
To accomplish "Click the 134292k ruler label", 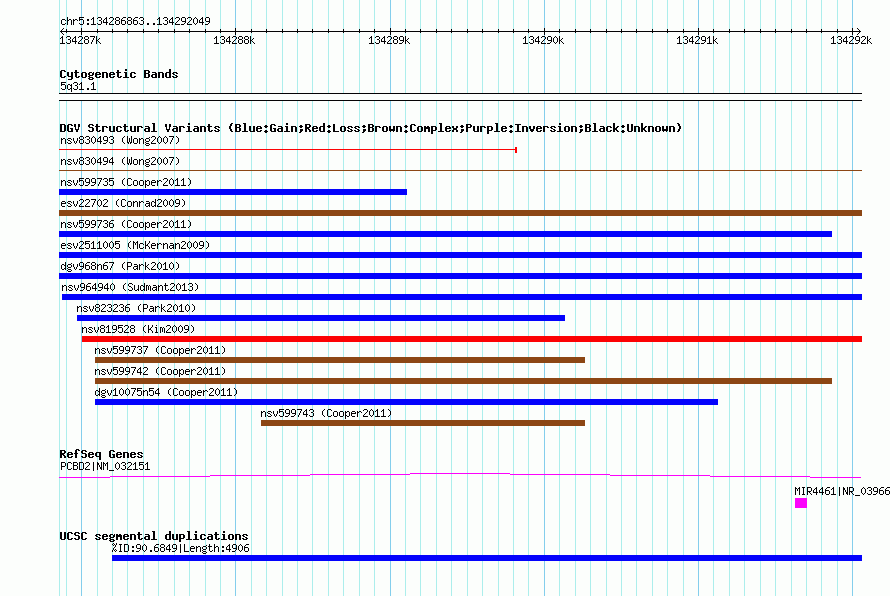I will click(851, 40).
